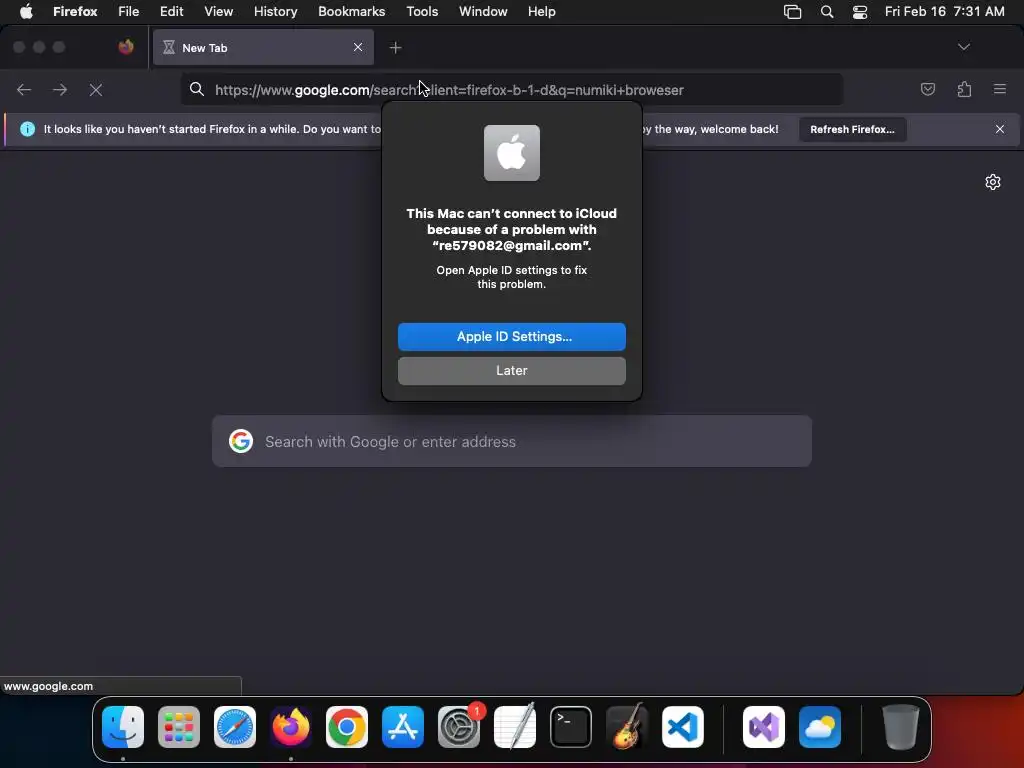Open the Bookmarks menu

[x=351, y=11]
